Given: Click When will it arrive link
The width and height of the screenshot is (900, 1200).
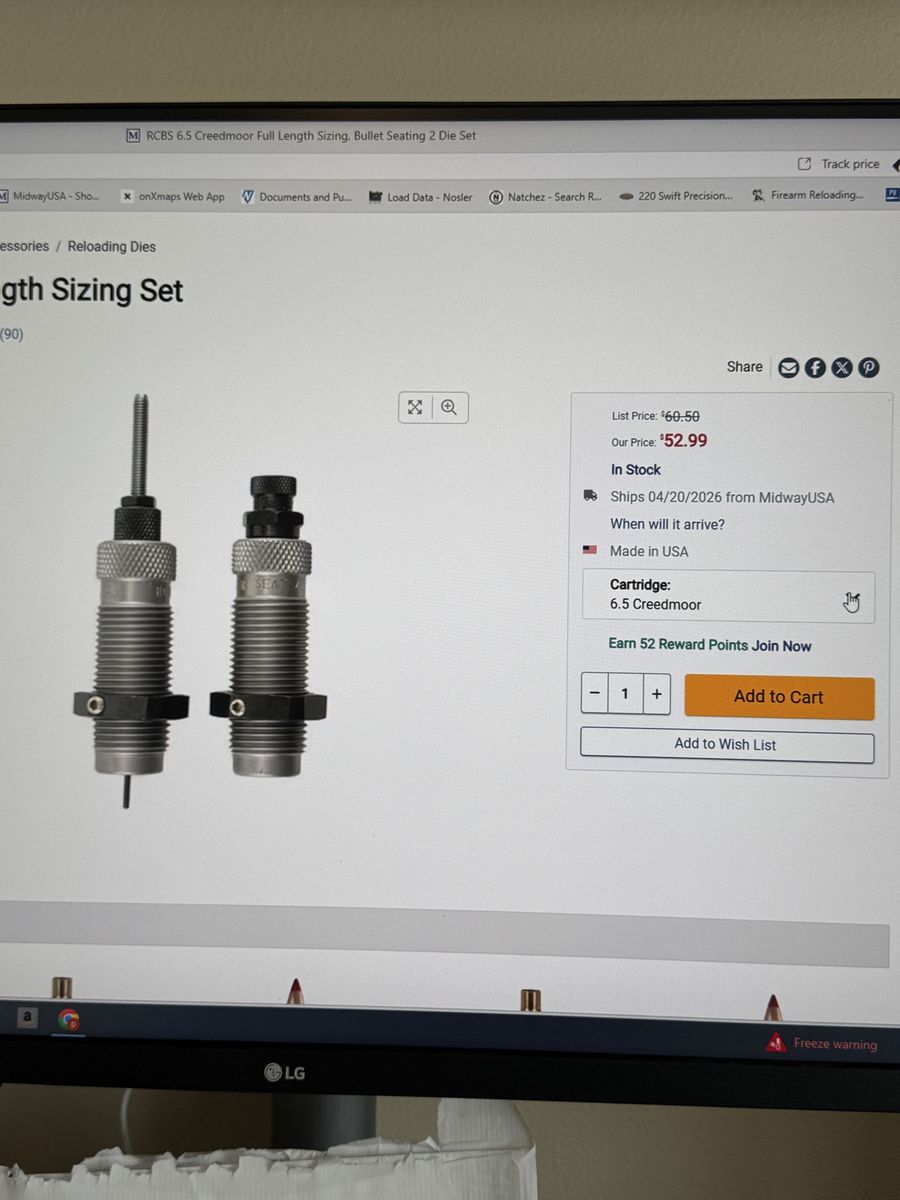Looking at the screenshot, I should pos(667,524).
